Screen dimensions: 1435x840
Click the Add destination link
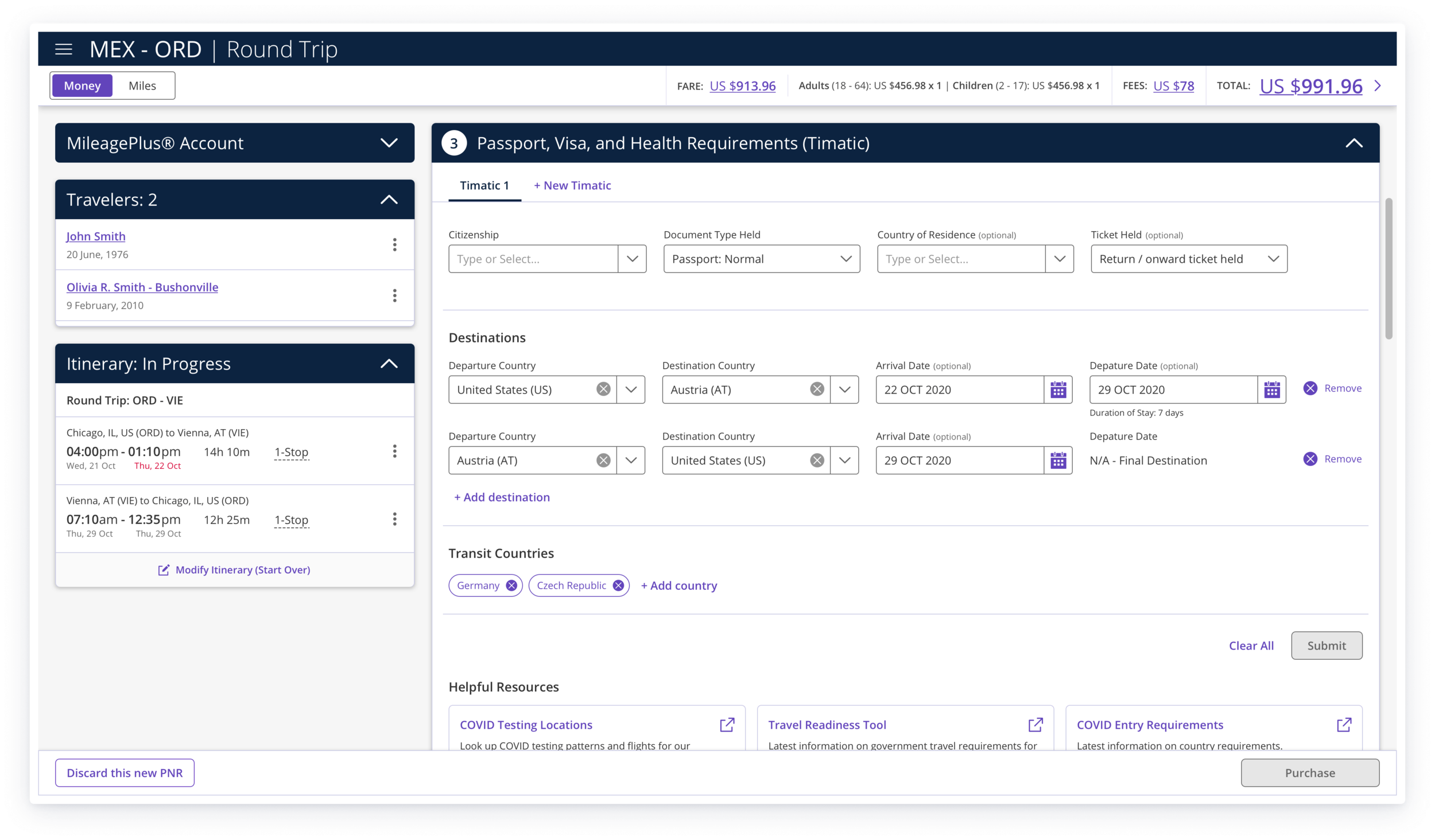click(x=502, y=497)
